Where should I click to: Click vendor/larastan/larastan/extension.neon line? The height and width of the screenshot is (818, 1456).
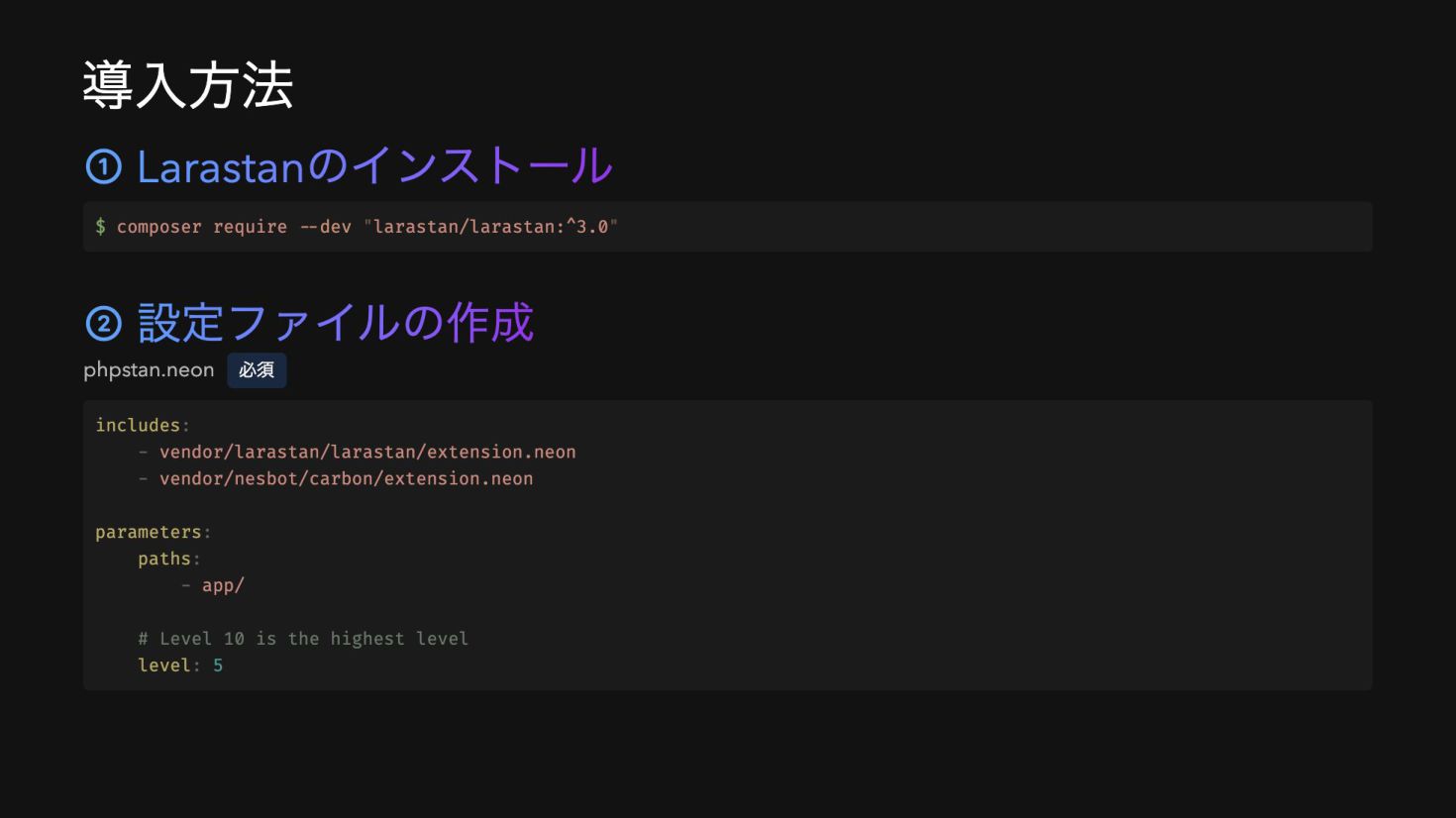tap(367, 452)
